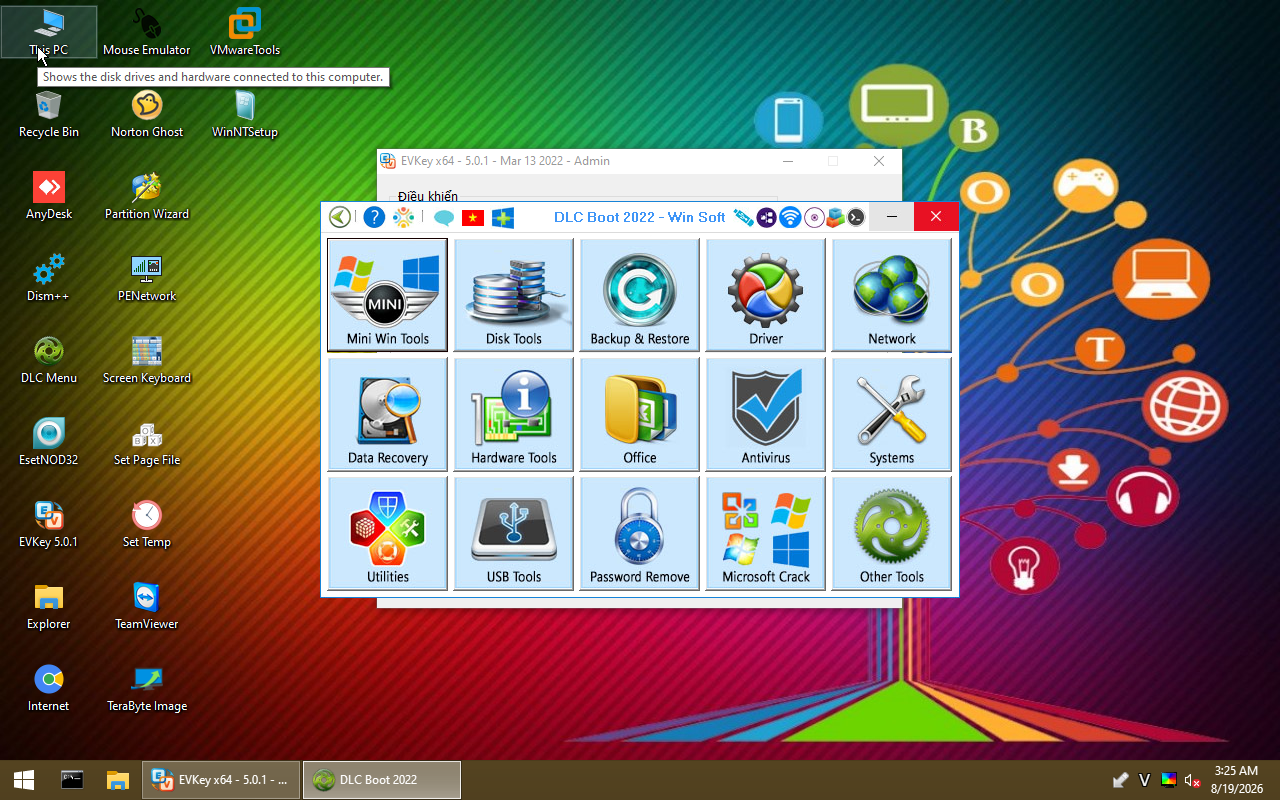Open the Office tools category
This screenshot has height=800, width=1280.
tap(639, 414)
